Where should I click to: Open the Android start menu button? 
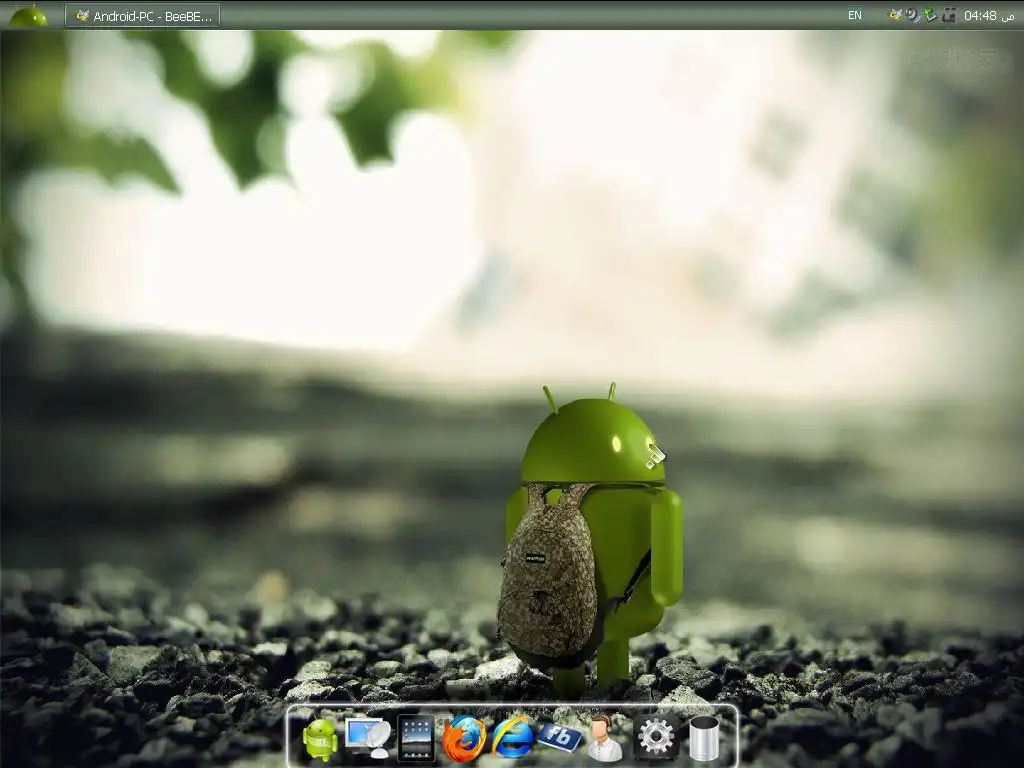tap(29, 15)
